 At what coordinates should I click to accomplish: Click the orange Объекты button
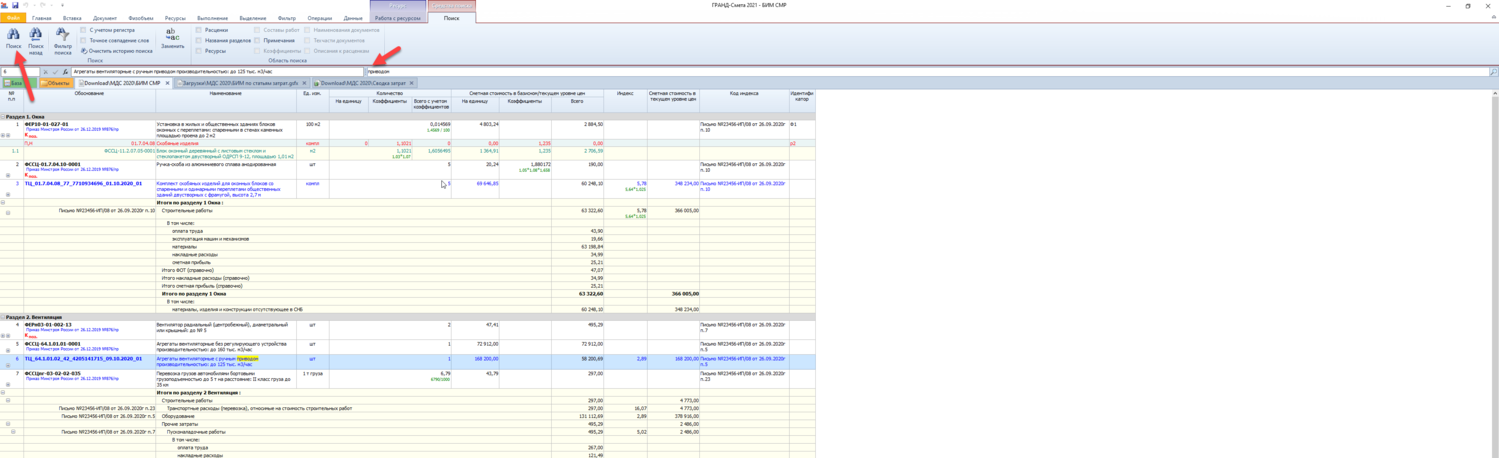(56, 84)
